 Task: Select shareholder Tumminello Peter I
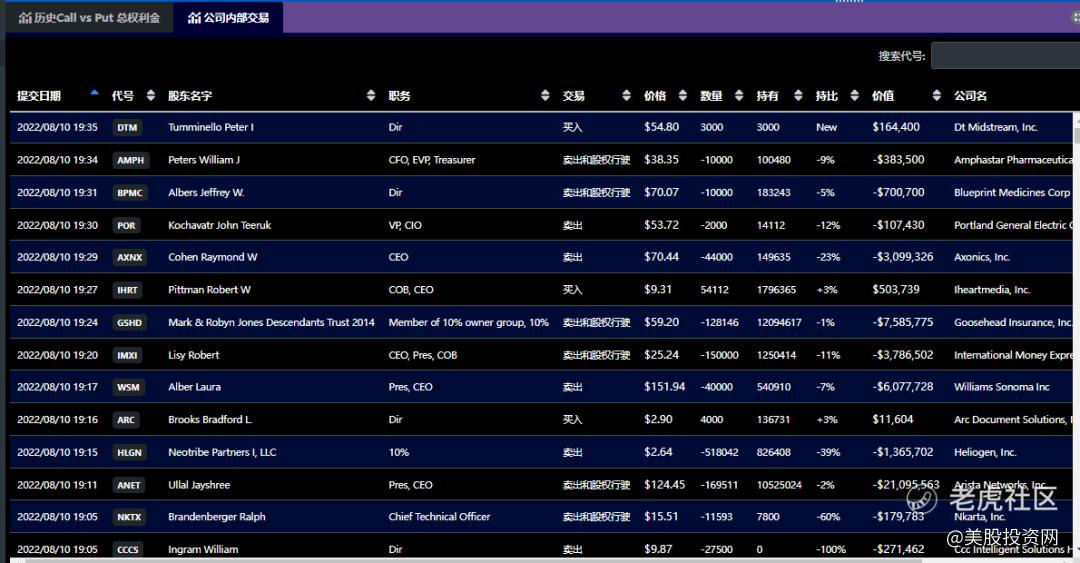(x=211, y=127)
